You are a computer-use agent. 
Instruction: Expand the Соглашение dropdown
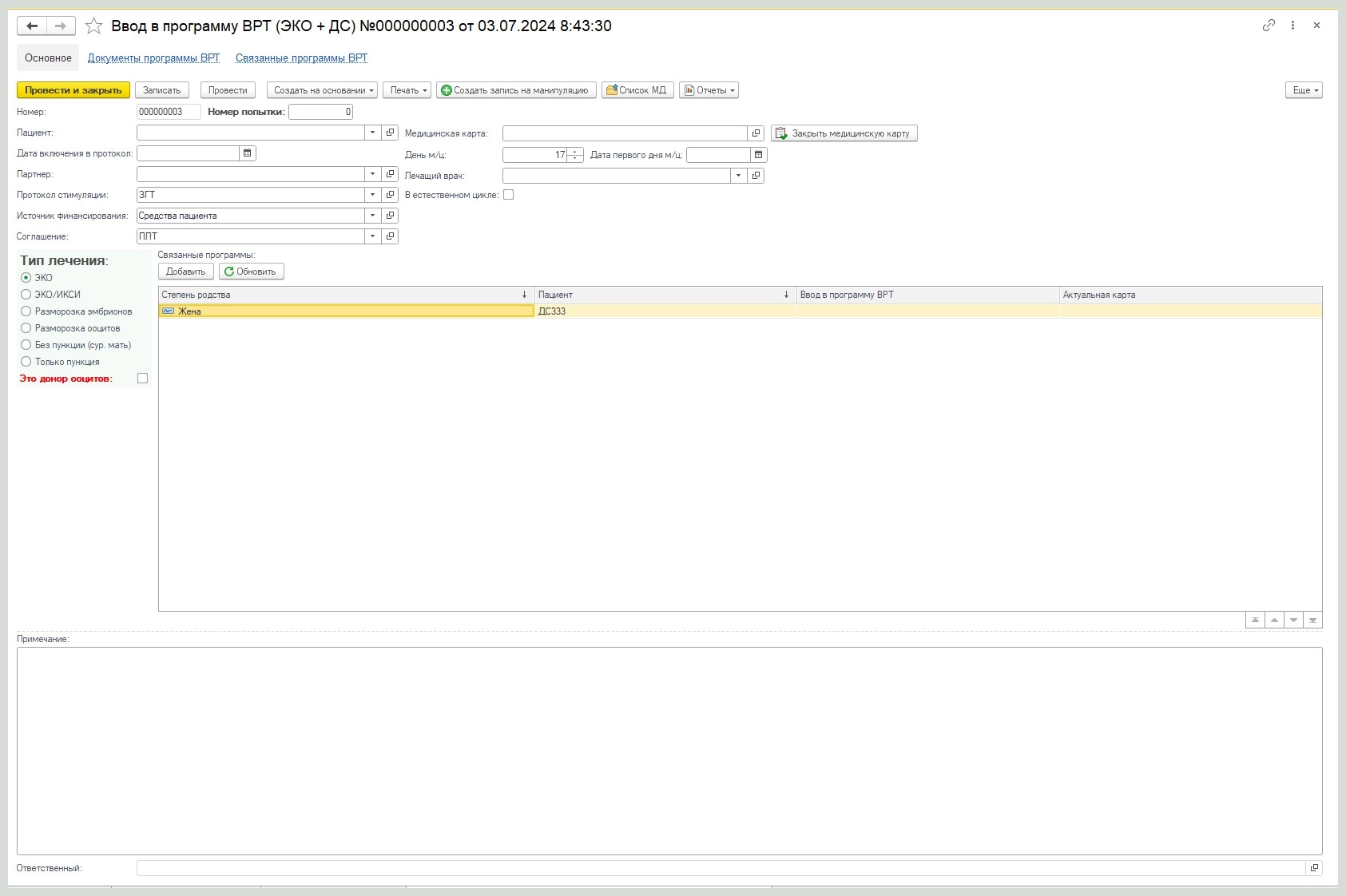[372, 236]
